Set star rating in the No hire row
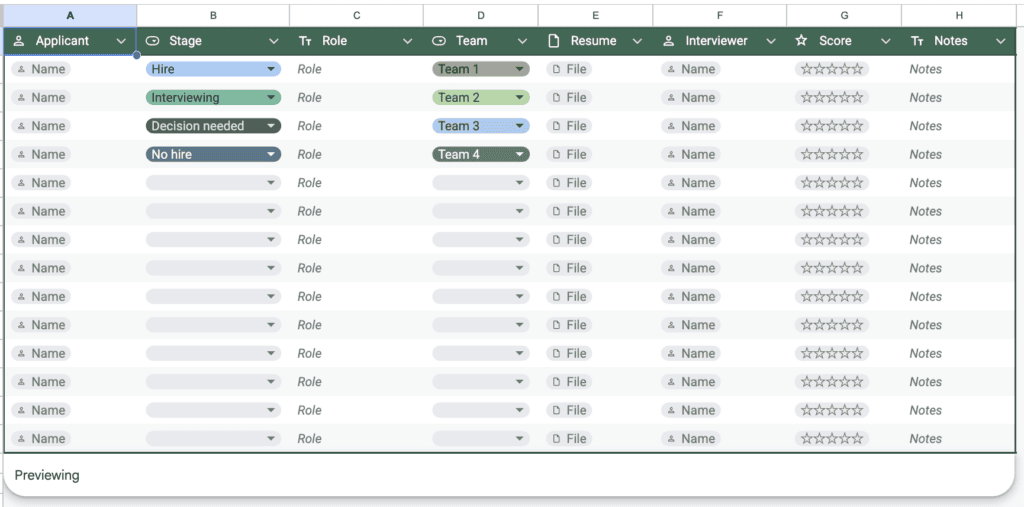The height and width of the screenshot is (507, 1024). click(831, 154)
